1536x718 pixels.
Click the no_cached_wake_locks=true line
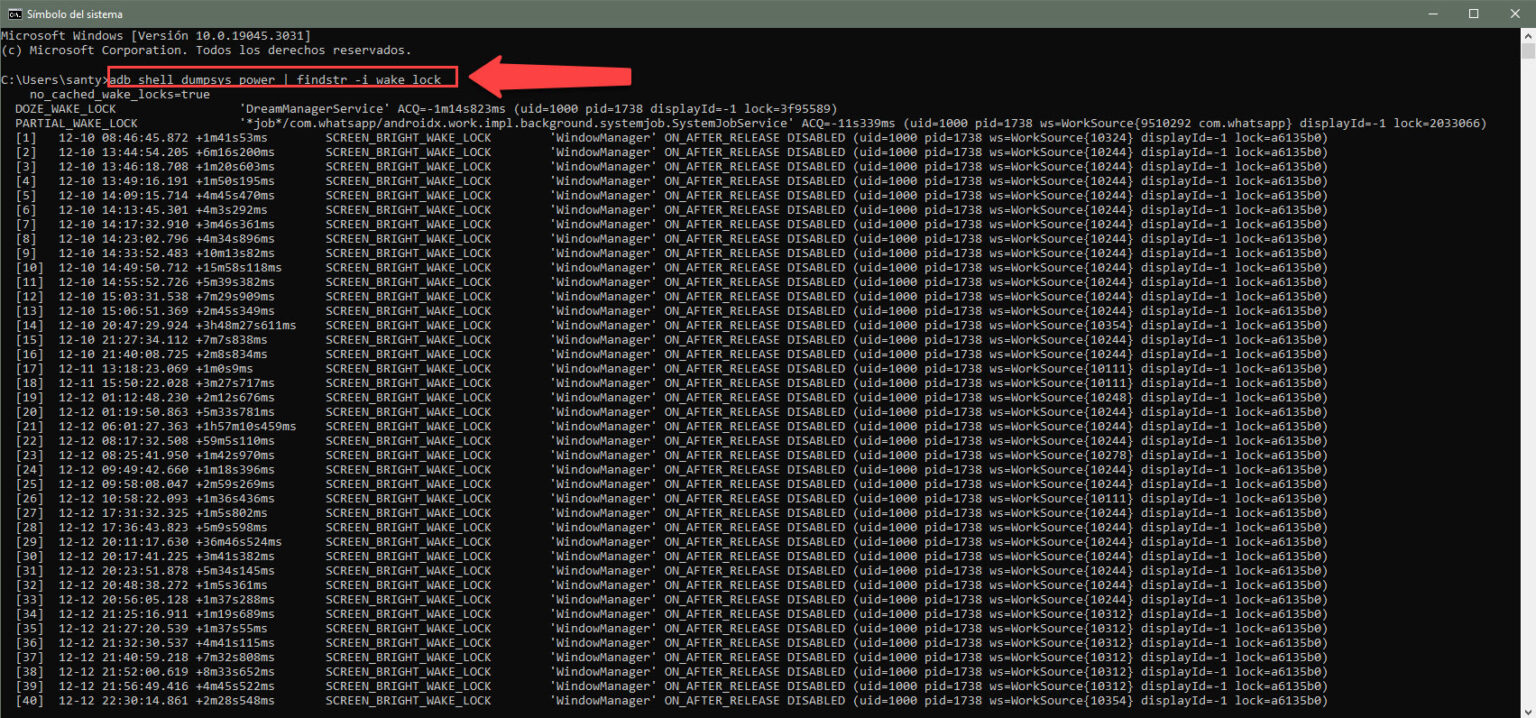coord(120,94)
